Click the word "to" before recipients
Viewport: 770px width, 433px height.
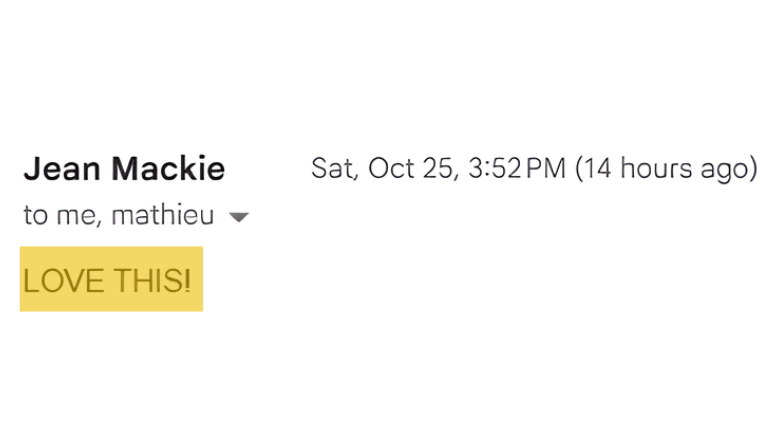pyautogui.click(x=35, y=216)
